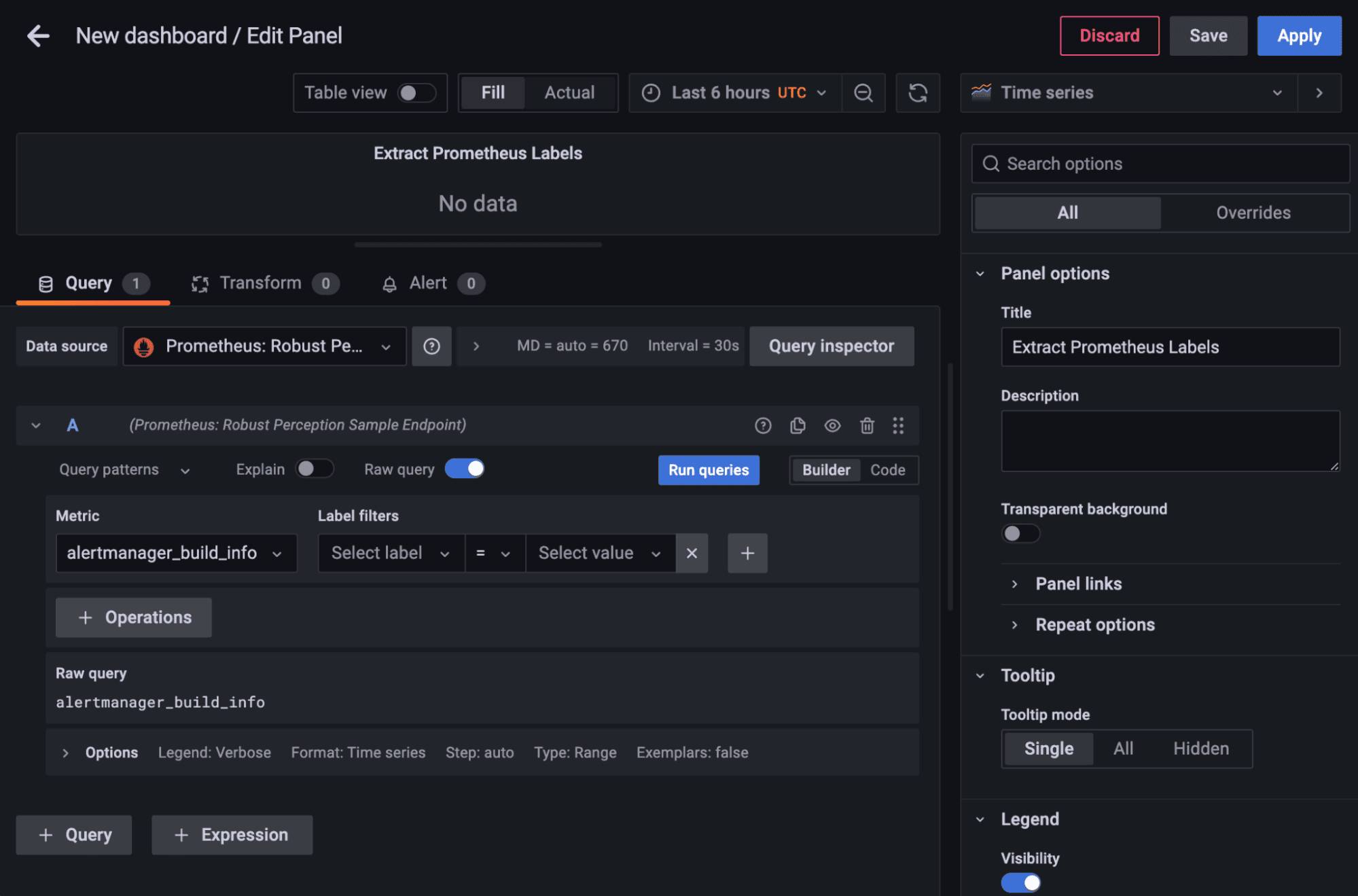Open data source help icon
The image size is (1358, 896).
432,346
